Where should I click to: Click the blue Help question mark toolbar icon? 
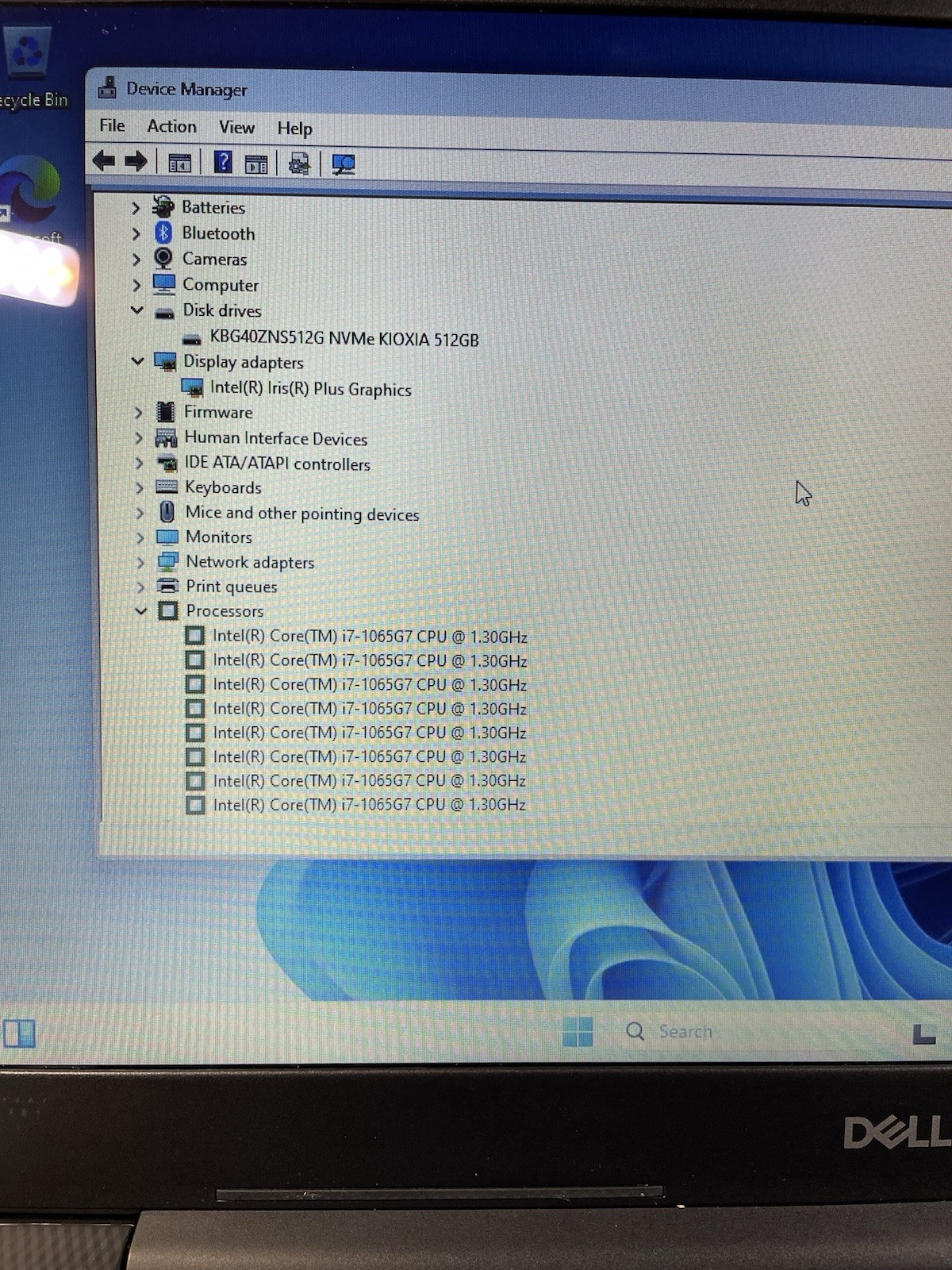point(223,163)
